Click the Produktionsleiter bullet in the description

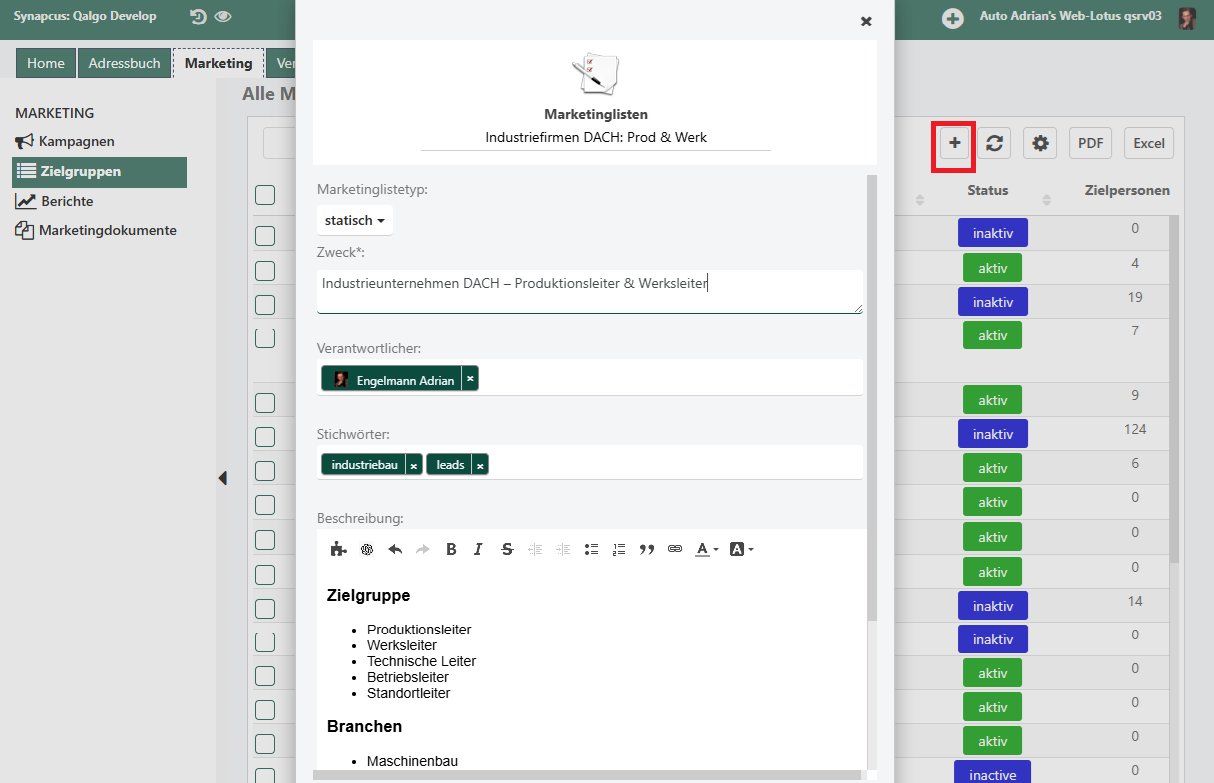click(419, 629)
